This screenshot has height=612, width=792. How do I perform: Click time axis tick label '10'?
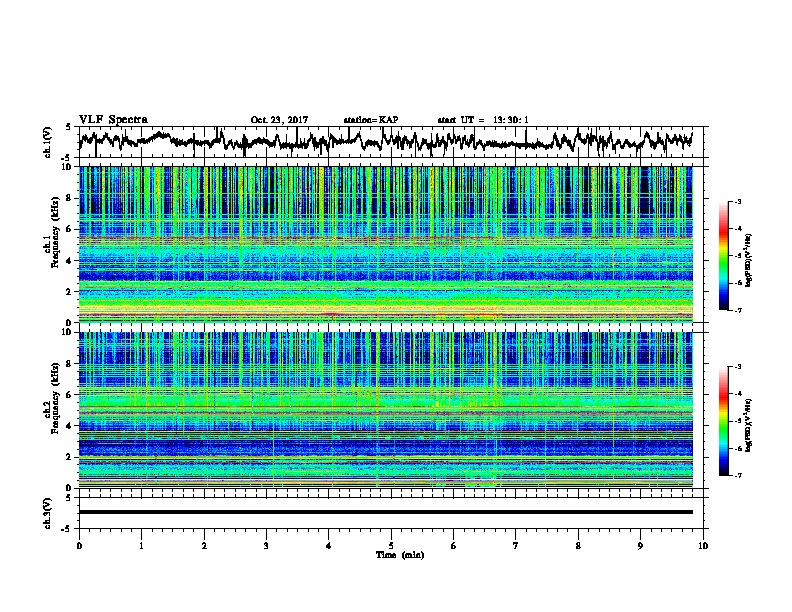click(703, 546)
